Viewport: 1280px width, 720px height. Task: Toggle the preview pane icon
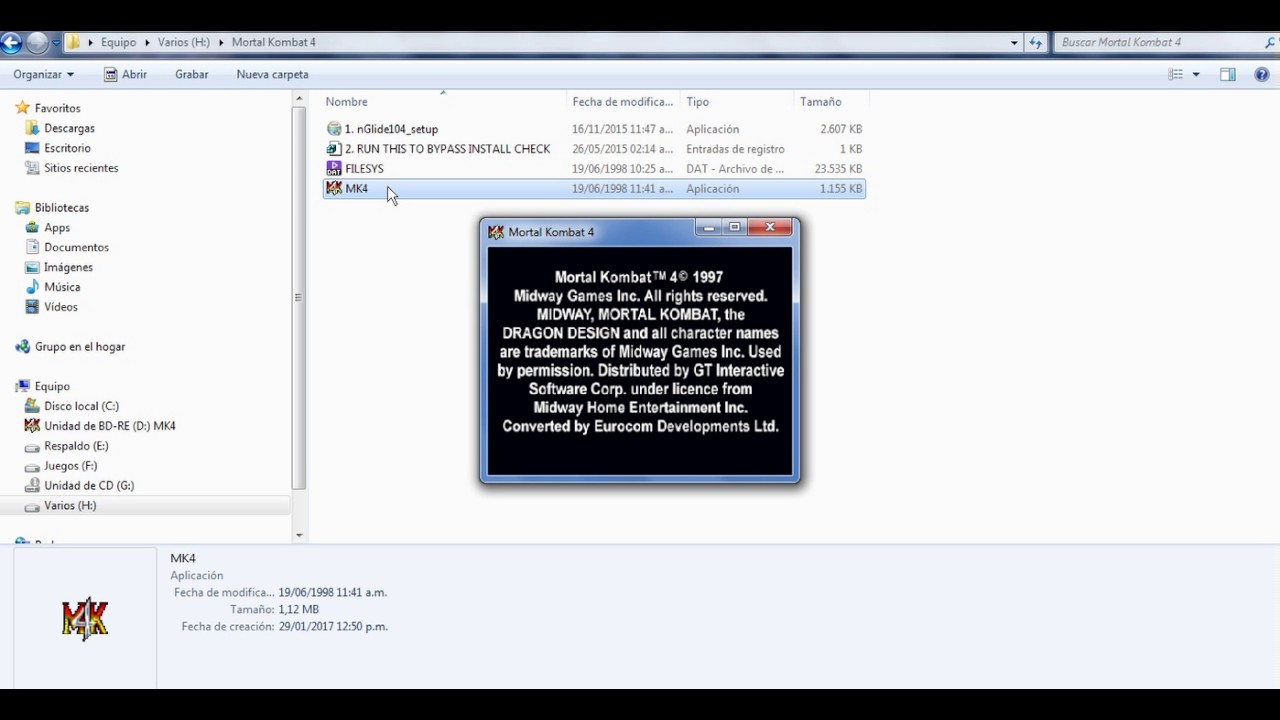click(x=1228, y=75)
